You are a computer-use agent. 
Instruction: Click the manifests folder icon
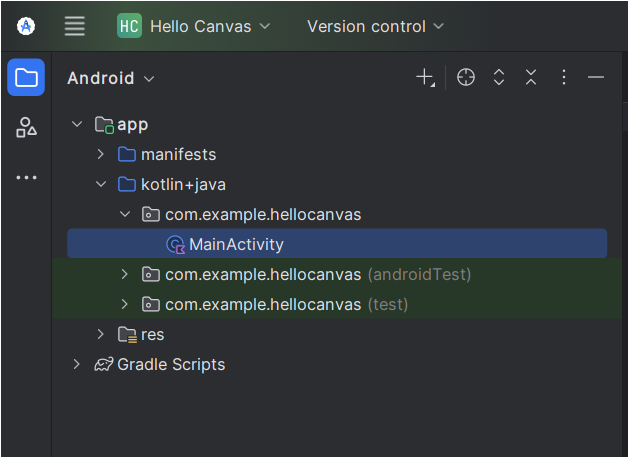click(x=127, y=154)
